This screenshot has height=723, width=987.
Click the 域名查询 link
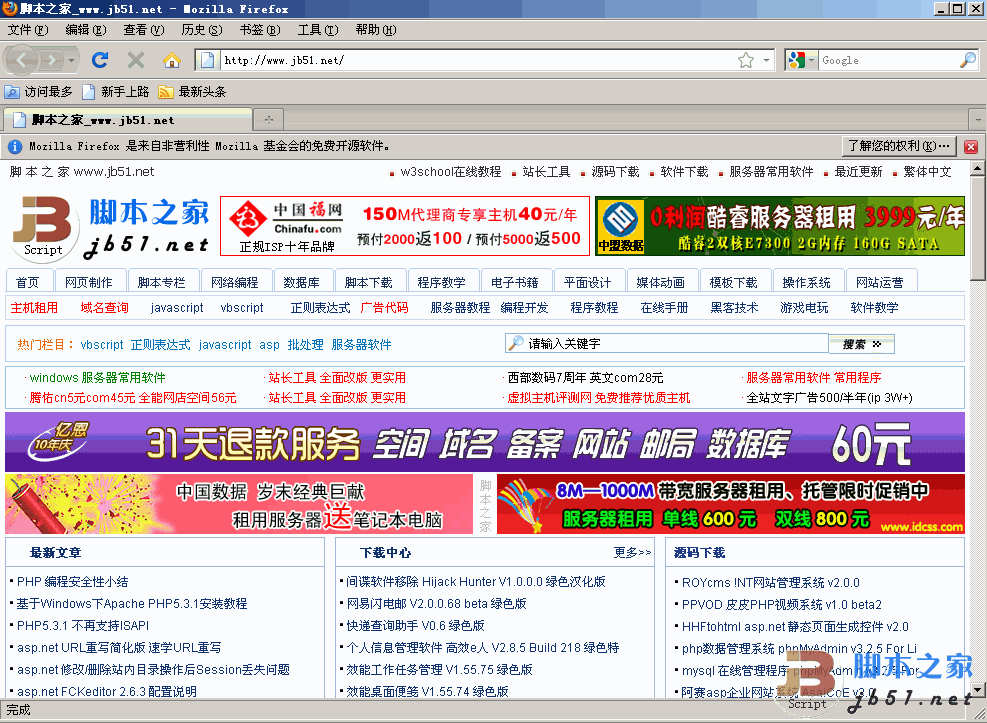pyautogui.click(x=104, y=308)
